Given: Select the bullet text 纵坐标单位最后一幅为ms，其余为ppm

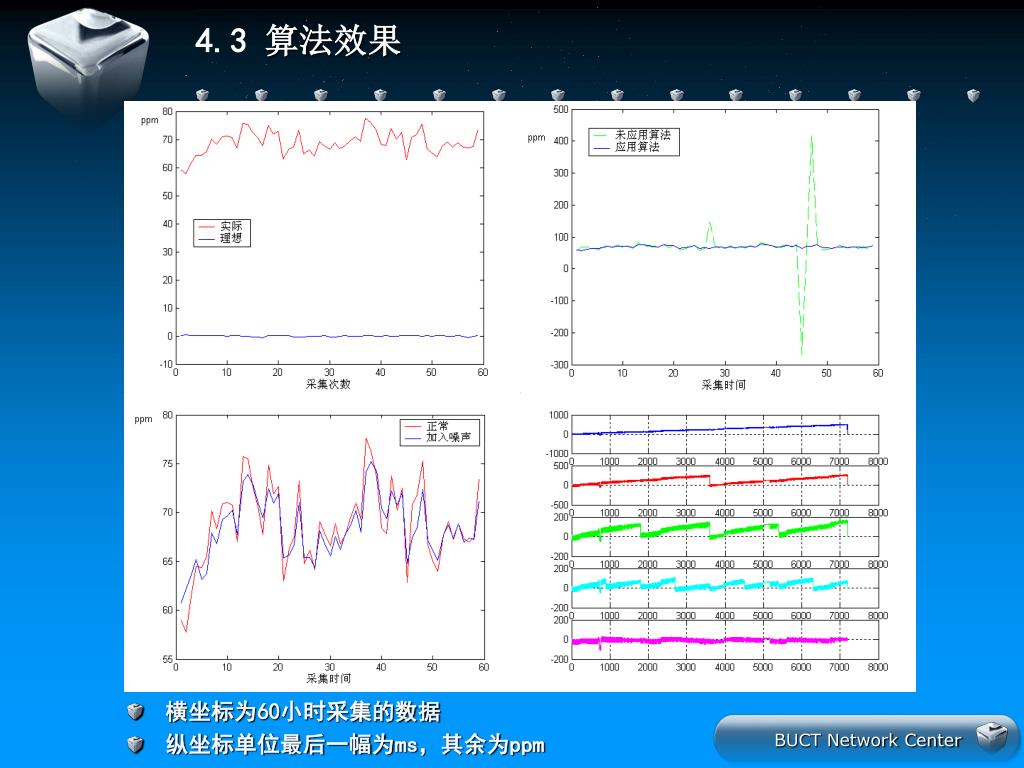Looking at the screenshot, I should pos(355,744).
